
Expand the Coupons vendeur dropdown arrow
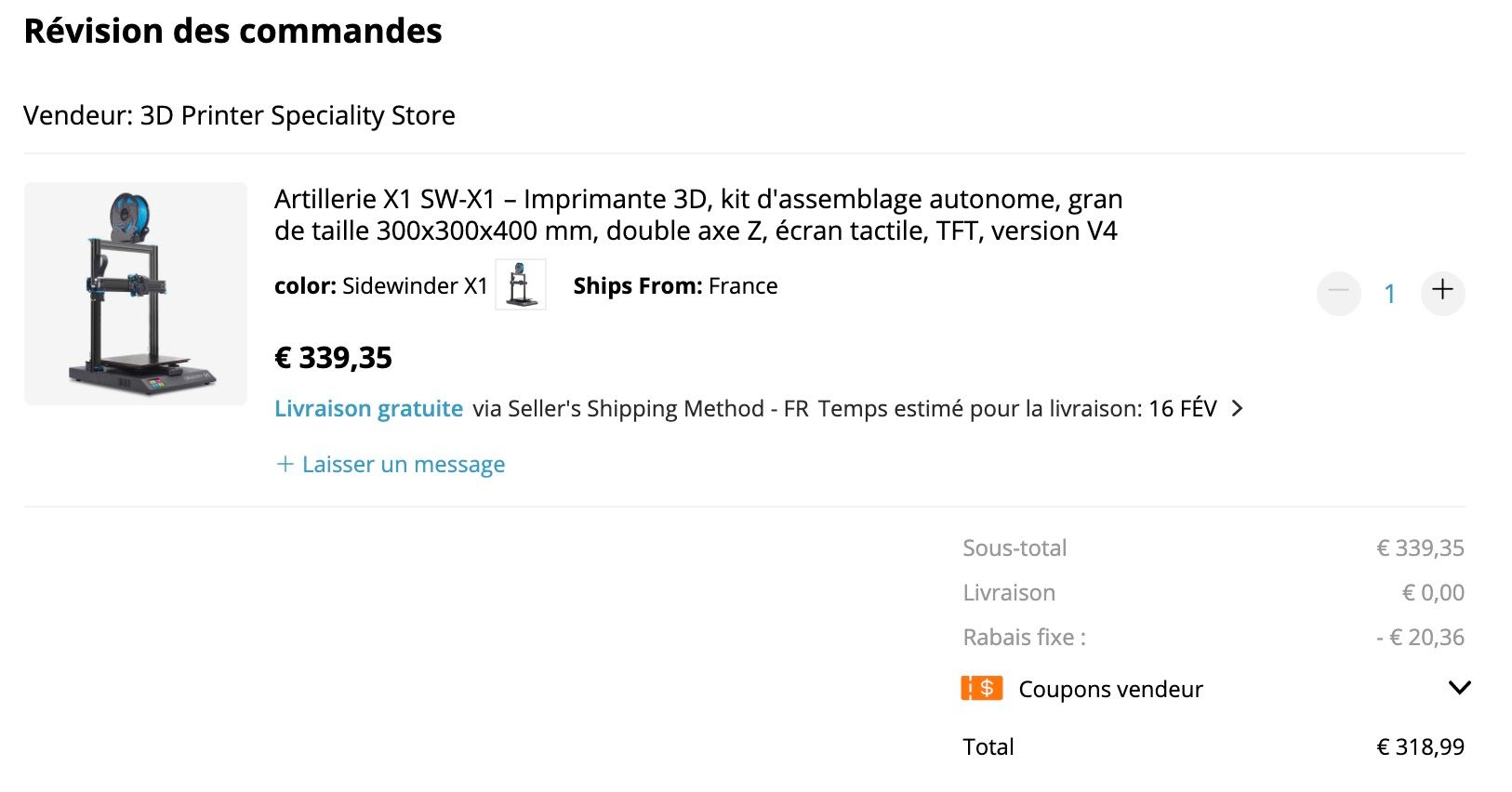click(x=1459, y=688)
